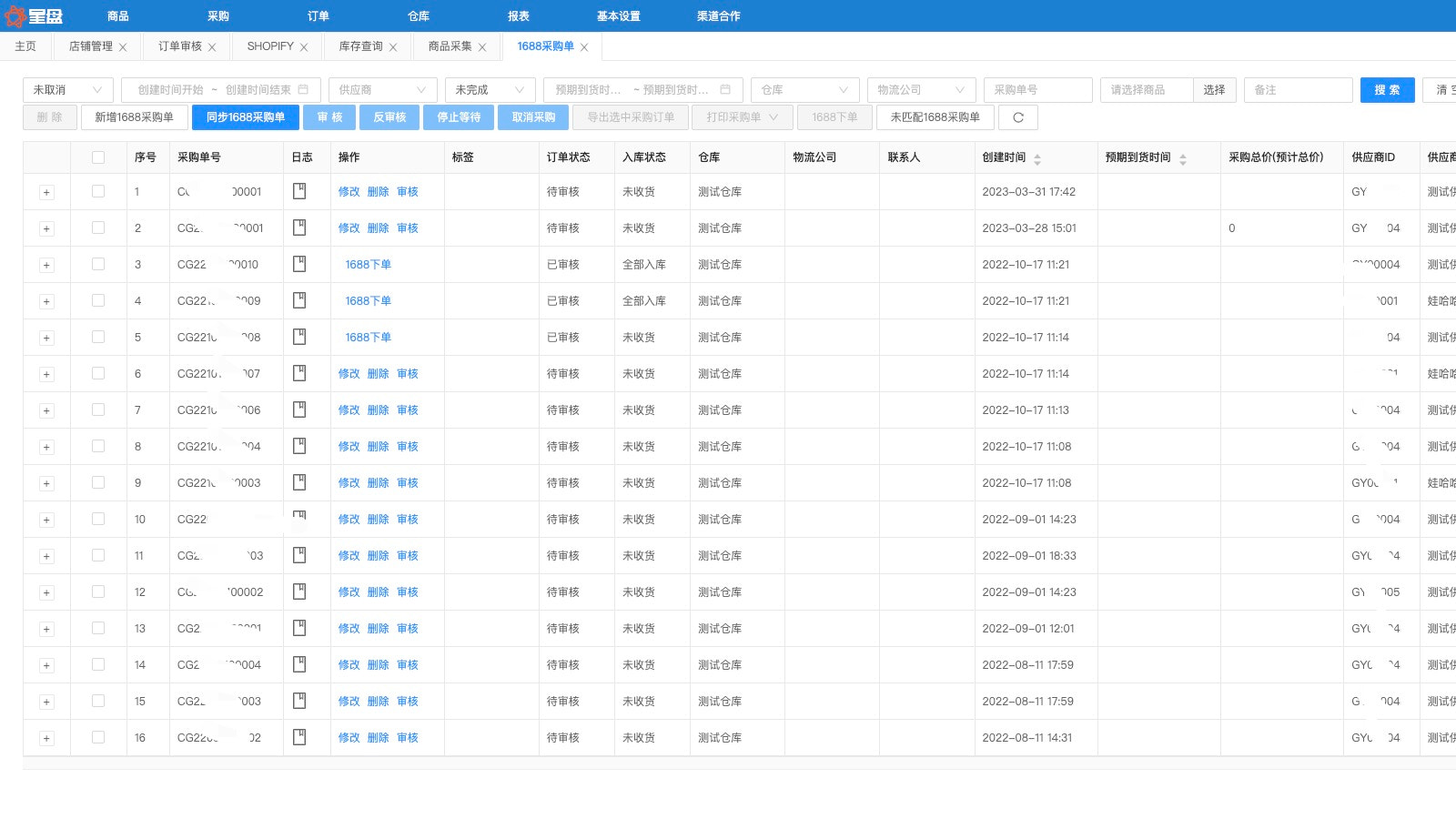Viewport: 1456px width, 819px height.
Task: Click 选择 button beside product field
Action: (x=1214, y=89)
